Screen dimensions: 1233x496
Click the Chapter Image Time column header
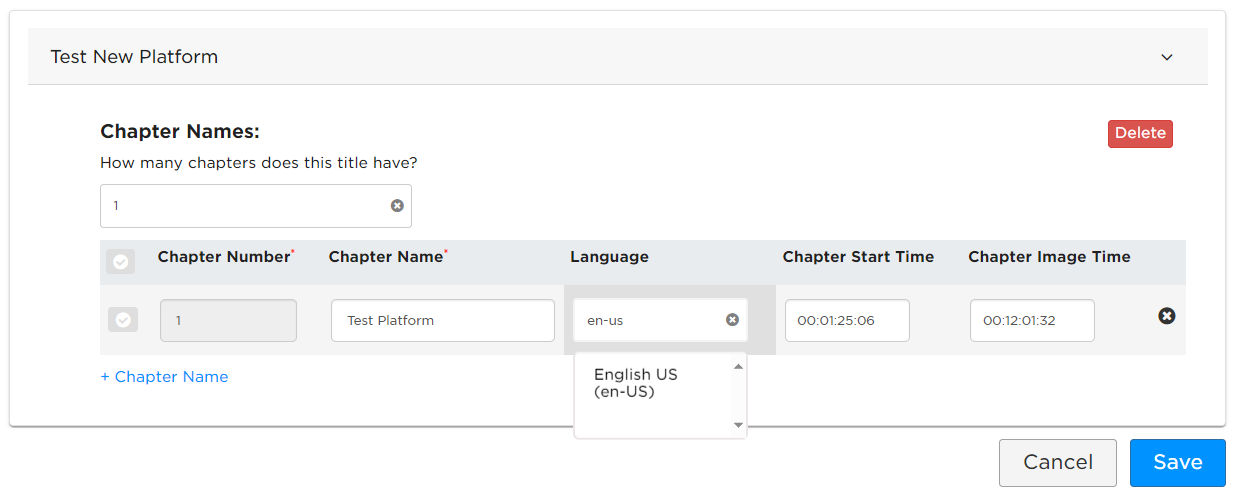tap(1049, 257)
